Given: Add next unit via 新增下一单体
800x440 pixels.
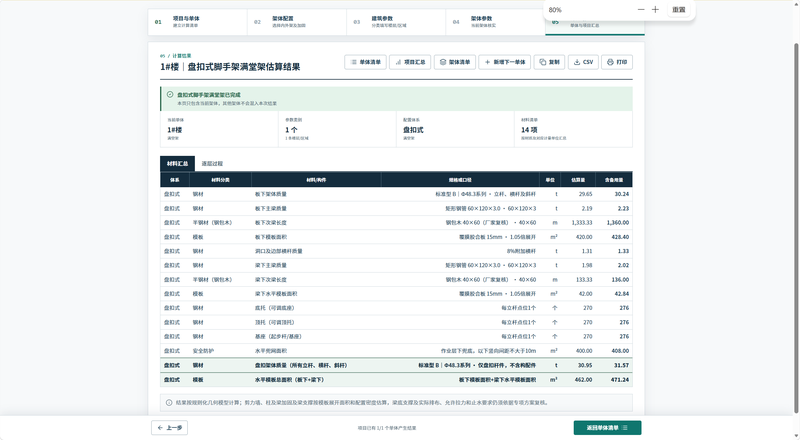Looking at the screenshot, I should 505,62.
